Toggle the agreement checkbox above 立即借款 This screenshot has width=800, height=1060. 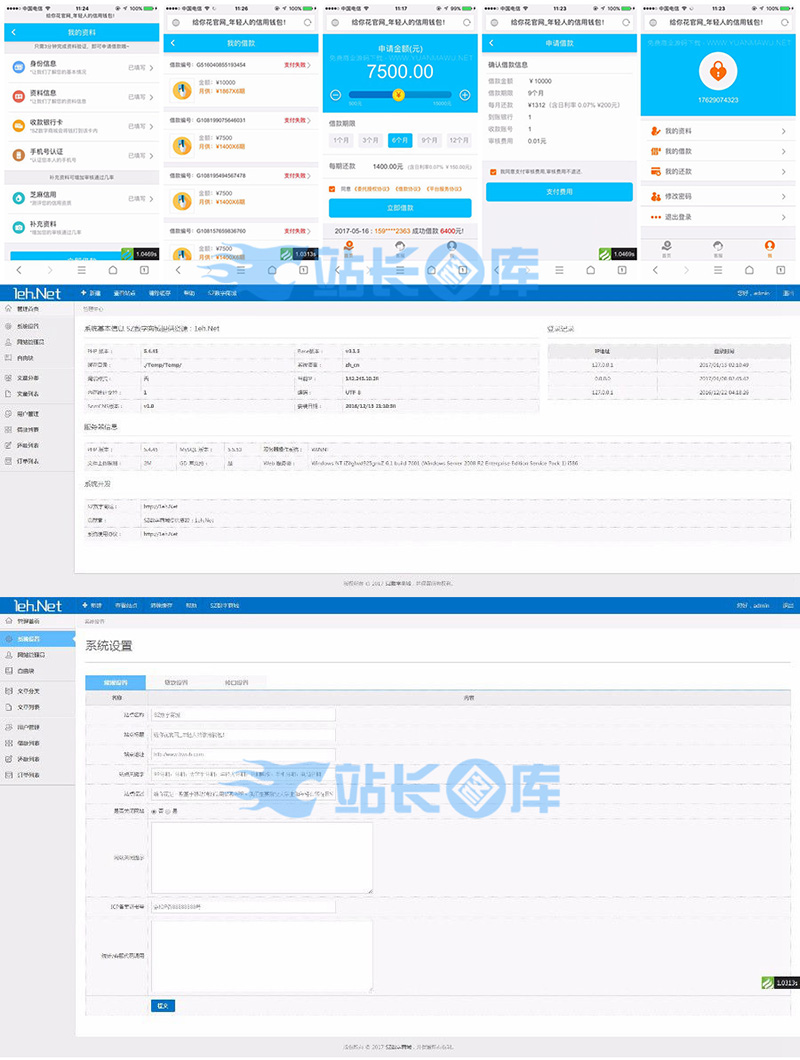(333, 188)
